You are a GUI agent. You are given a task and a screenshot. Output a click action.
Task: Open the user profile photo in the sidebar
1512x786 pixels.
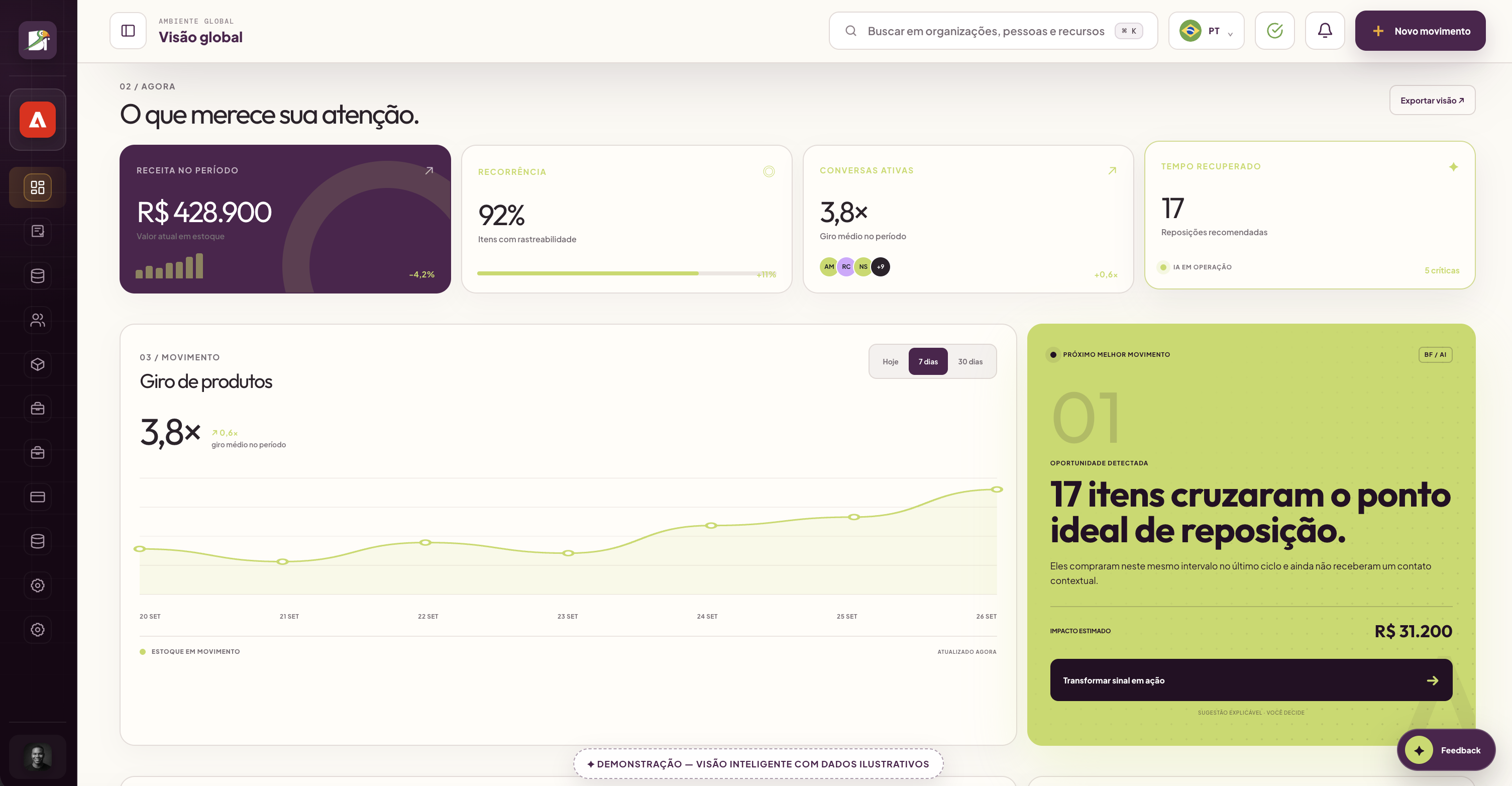38,757
